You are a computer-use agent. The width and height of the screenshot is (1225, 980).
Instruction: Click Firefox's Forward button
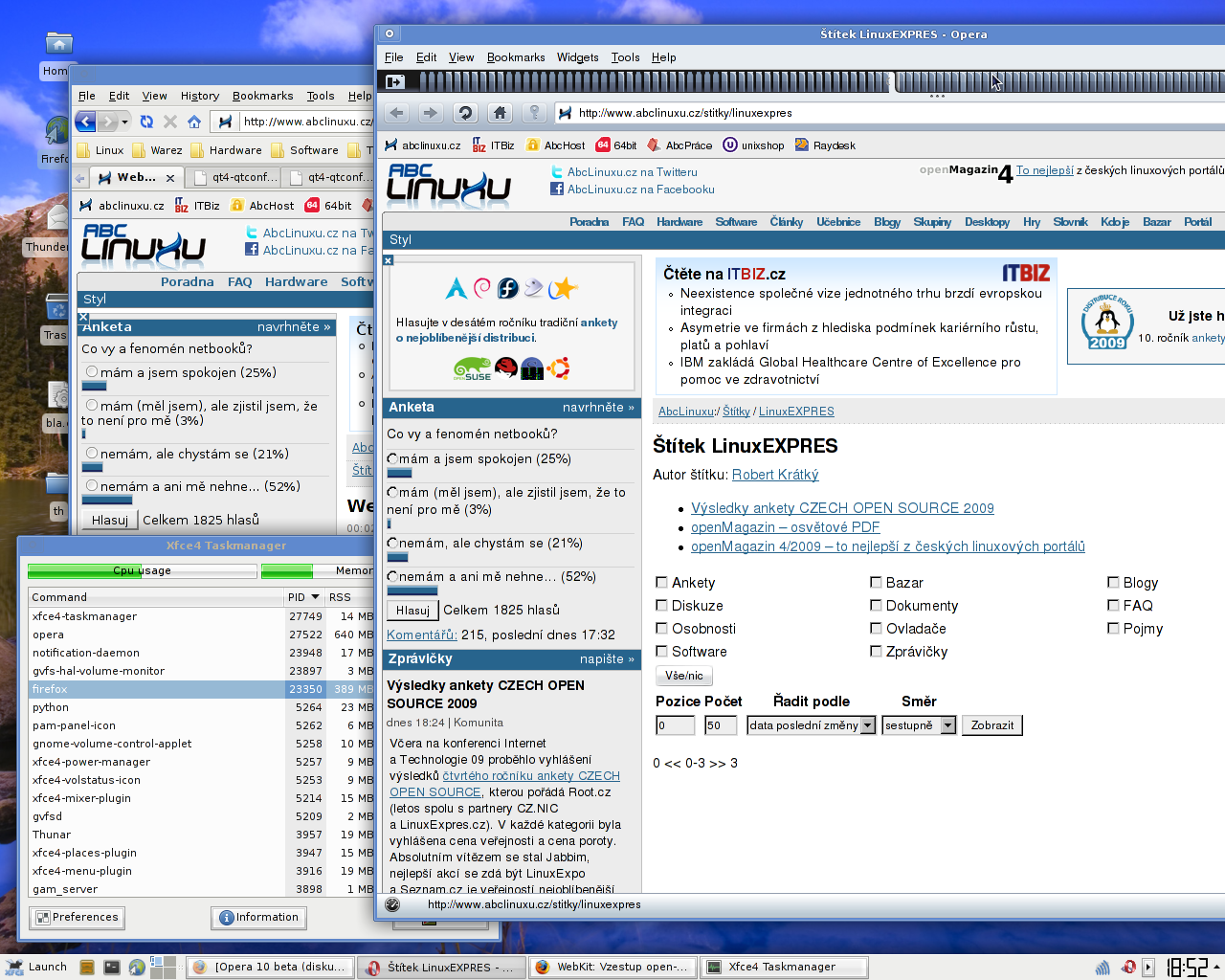pos(108,122)
